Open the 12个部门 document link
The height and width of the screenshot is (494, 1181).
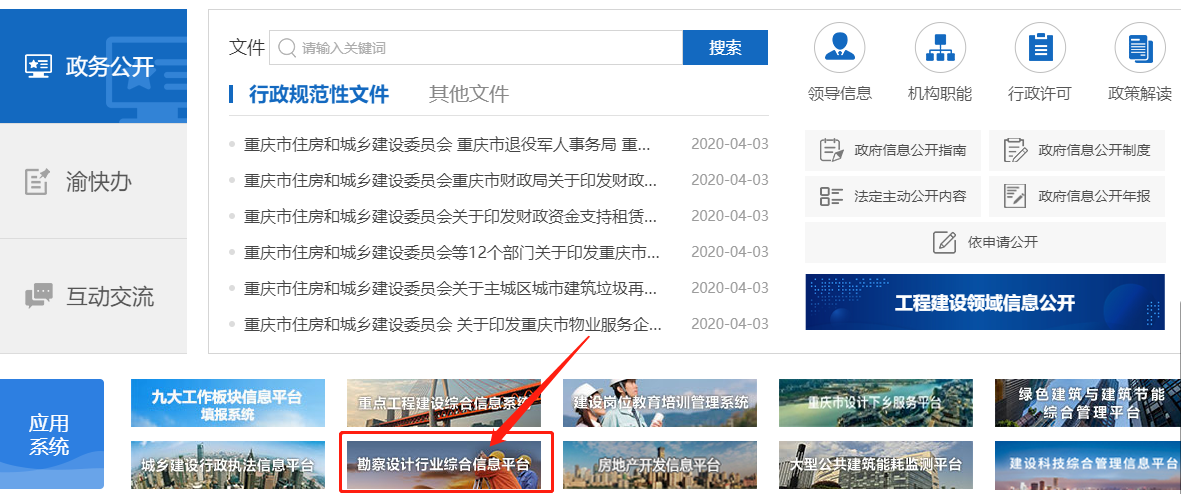451,252
